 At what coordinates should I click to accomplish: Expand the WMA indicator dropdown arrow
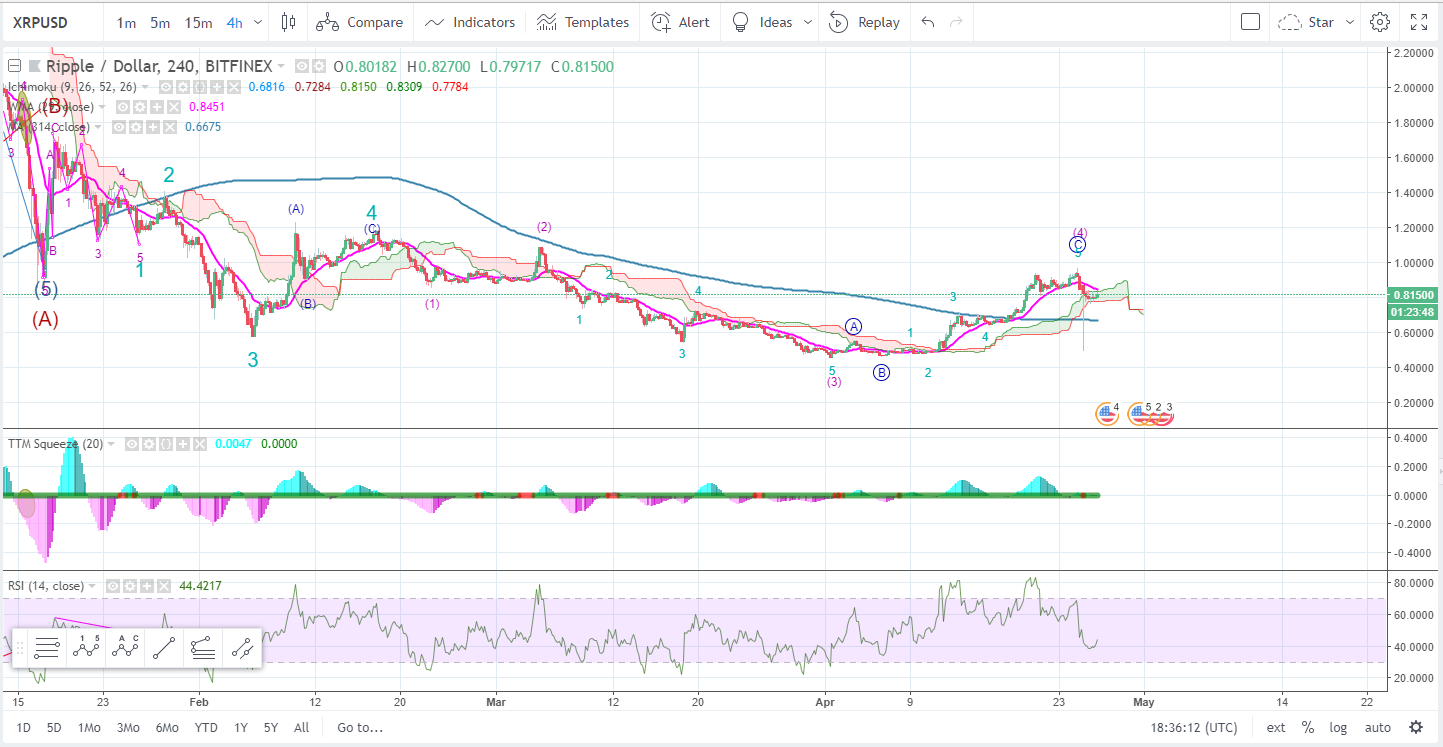pyautogui.click(x=102, y=107)
